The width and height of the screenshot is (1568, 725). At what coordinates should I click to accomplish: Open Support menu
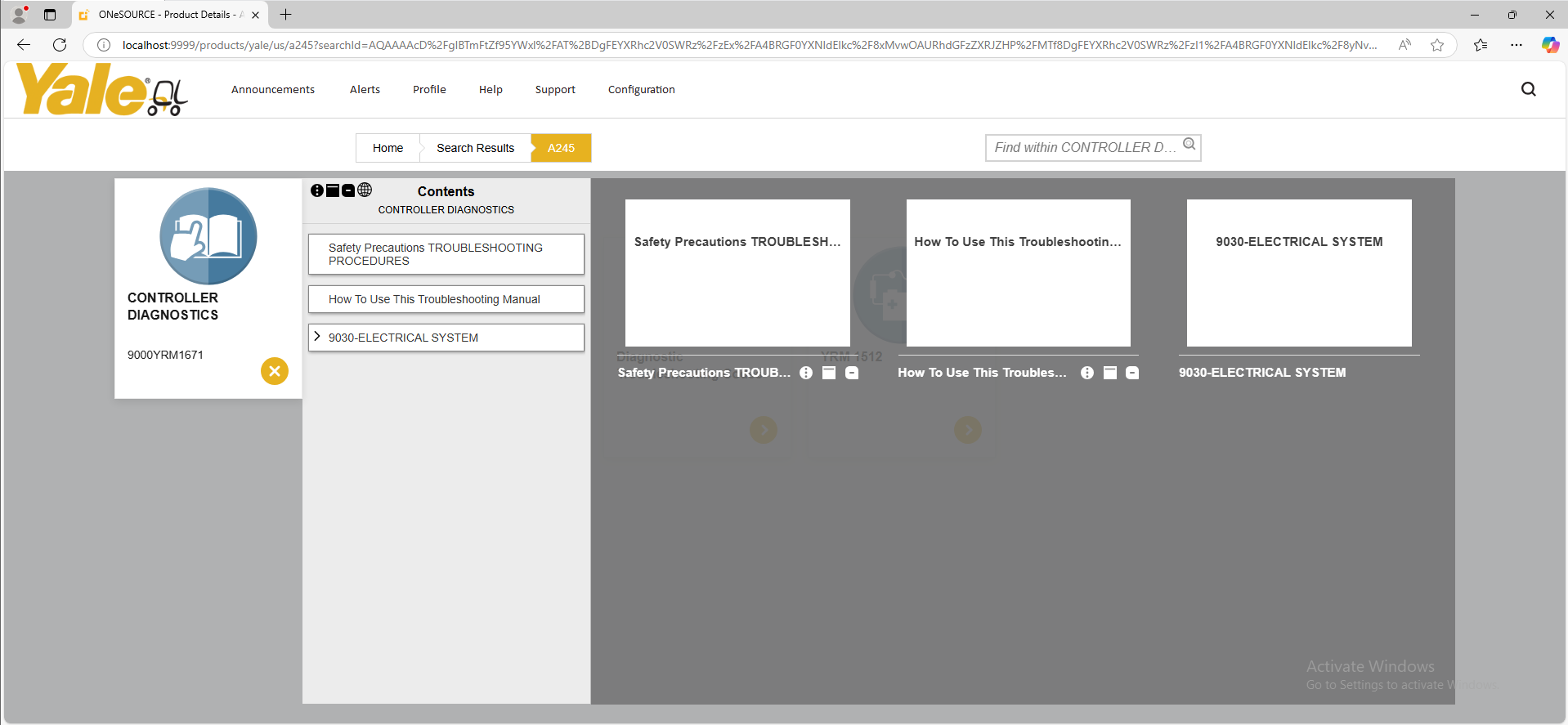[x=555, y=89]
